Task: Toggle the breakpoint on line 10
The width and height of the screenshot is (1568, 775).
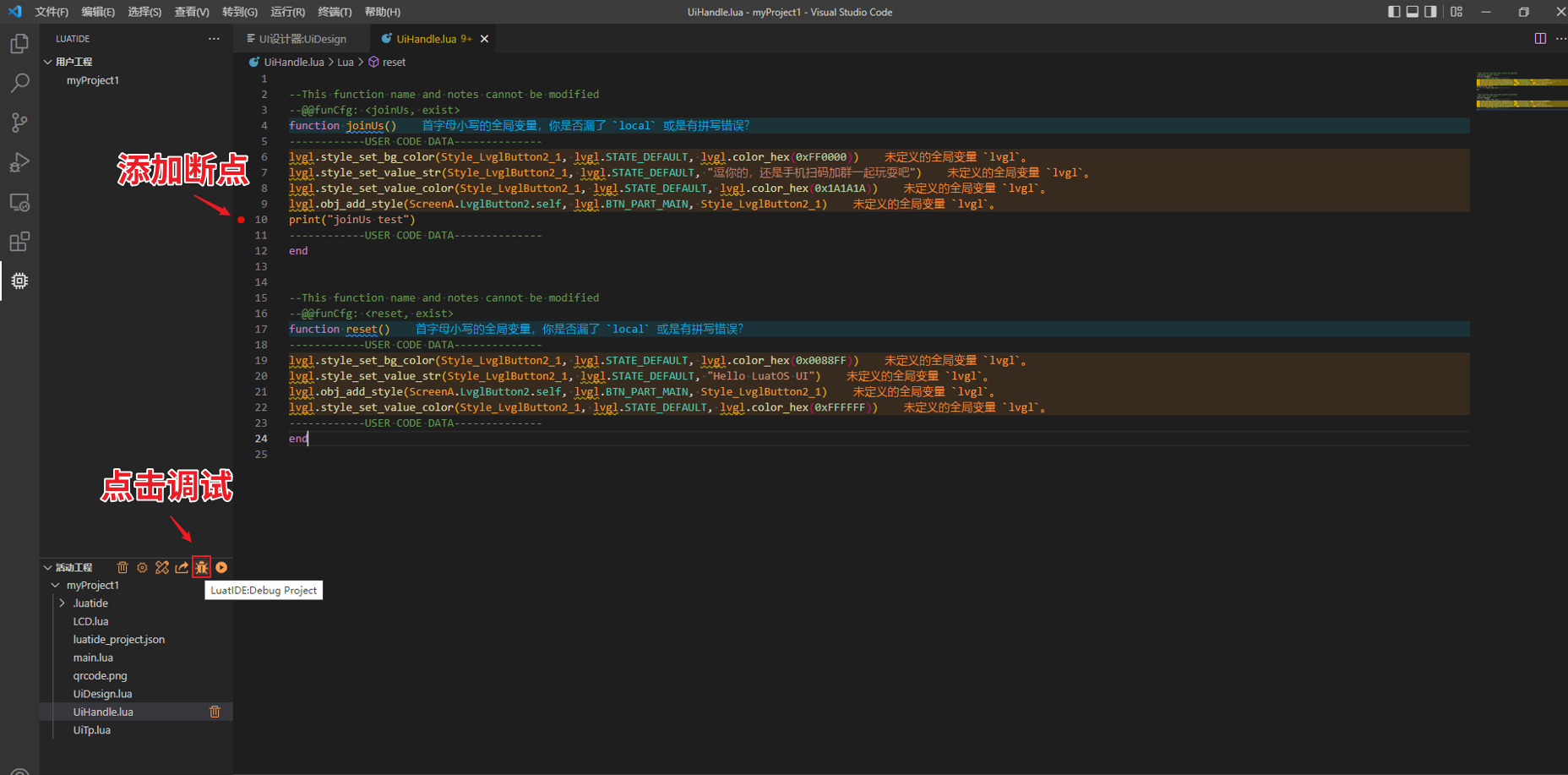Action: [242, 220]
